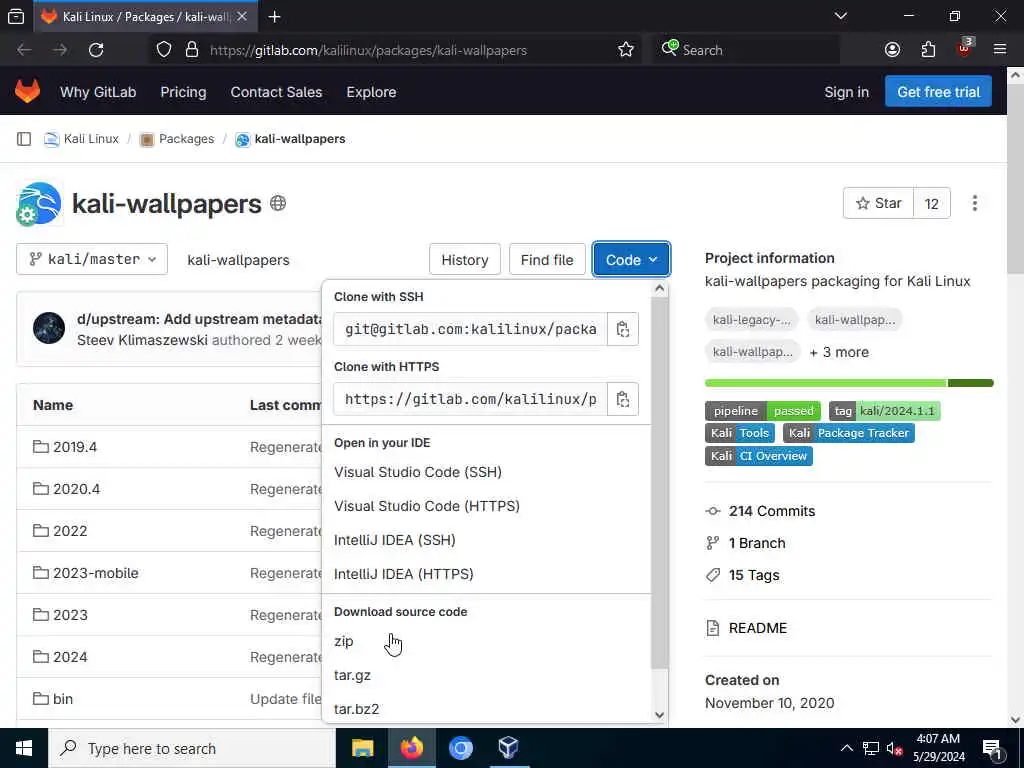
Task: Bookmark this page with the star icon
Action: click(x=626, y=50)
